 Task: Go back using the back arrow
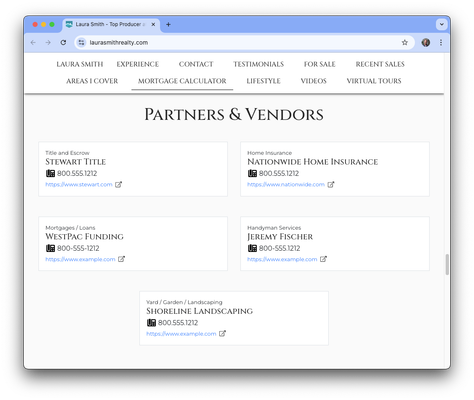click(x=33, y=42)
